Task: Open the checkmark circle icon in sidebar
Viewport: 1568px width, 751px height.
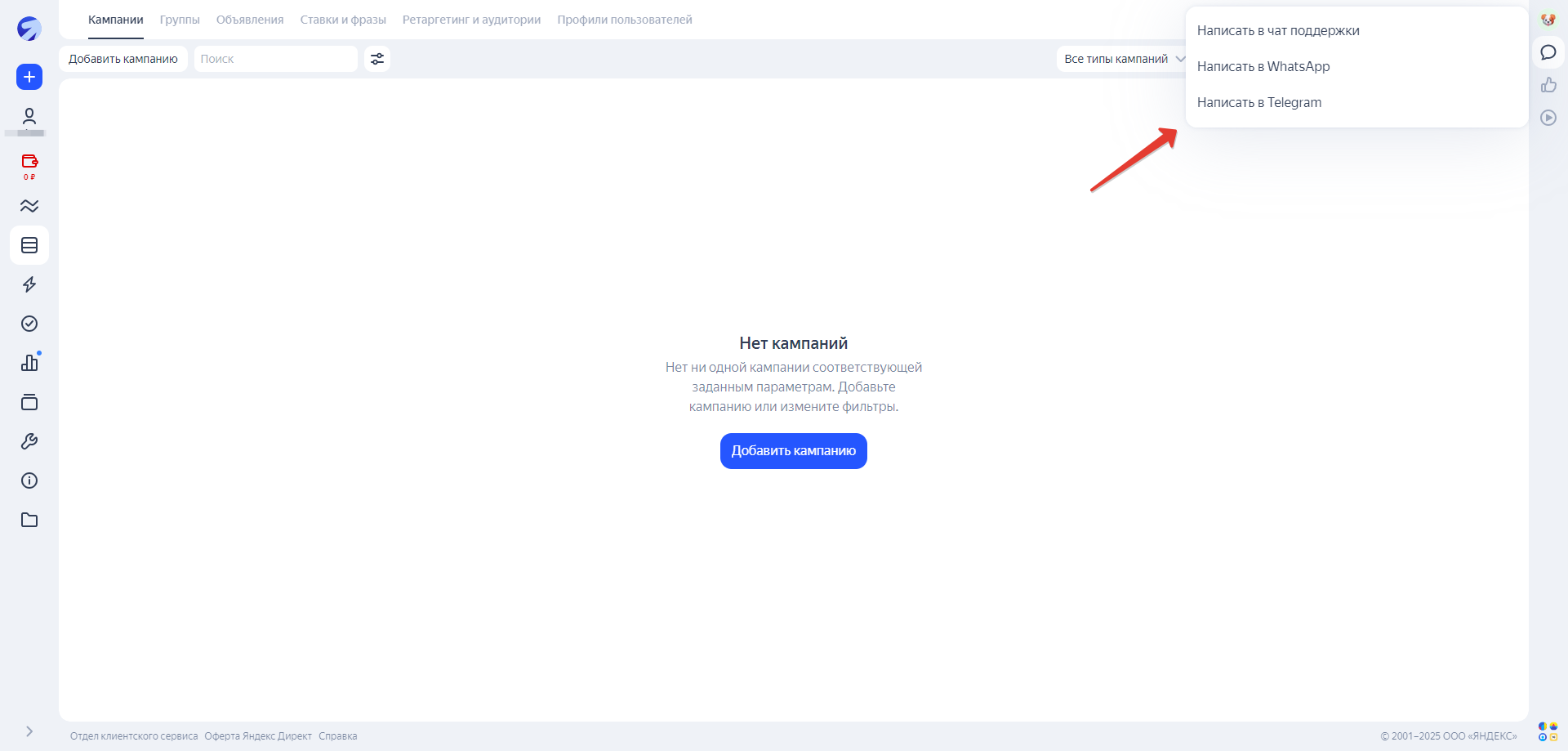Action: pyautogui.click(x=29, y=324)
